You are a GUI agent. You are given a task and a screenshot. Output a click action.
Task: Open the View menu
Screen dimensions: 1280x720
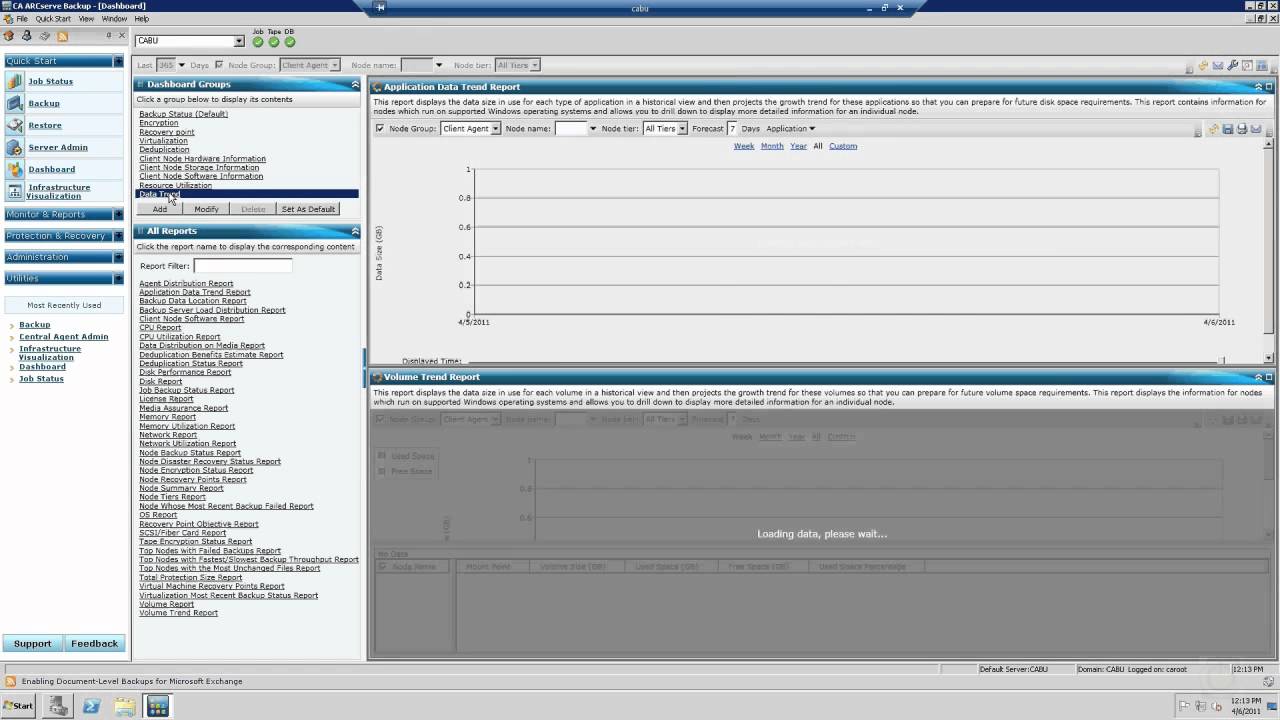(x=86, y=19)
